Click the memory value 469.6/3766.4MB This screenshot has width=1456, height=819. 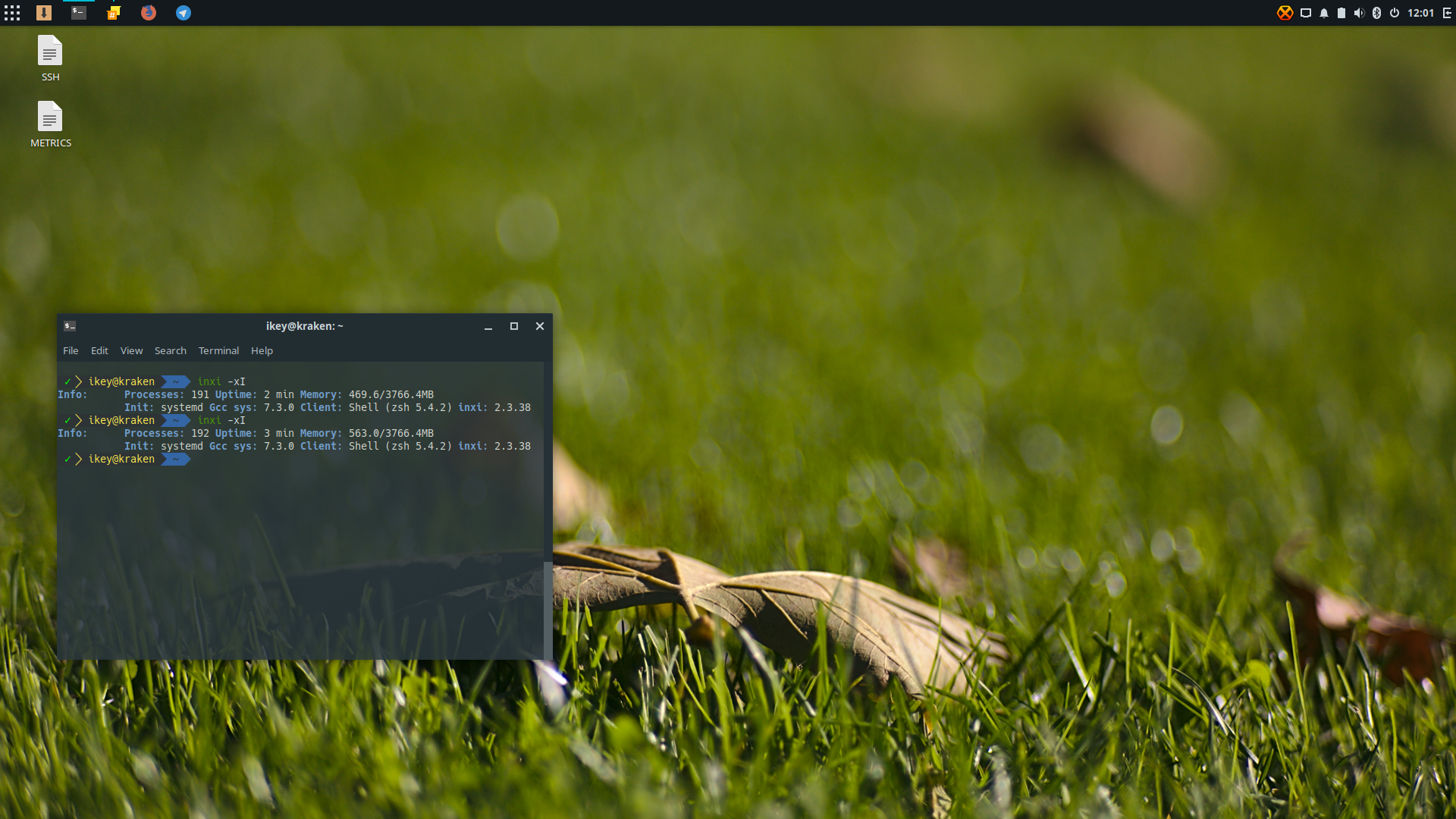391,394
